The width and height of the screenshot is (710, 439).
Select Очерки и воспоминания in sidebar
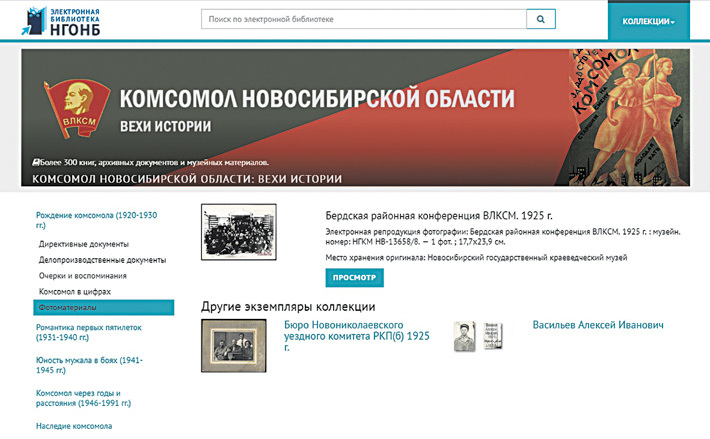(82, 276)
